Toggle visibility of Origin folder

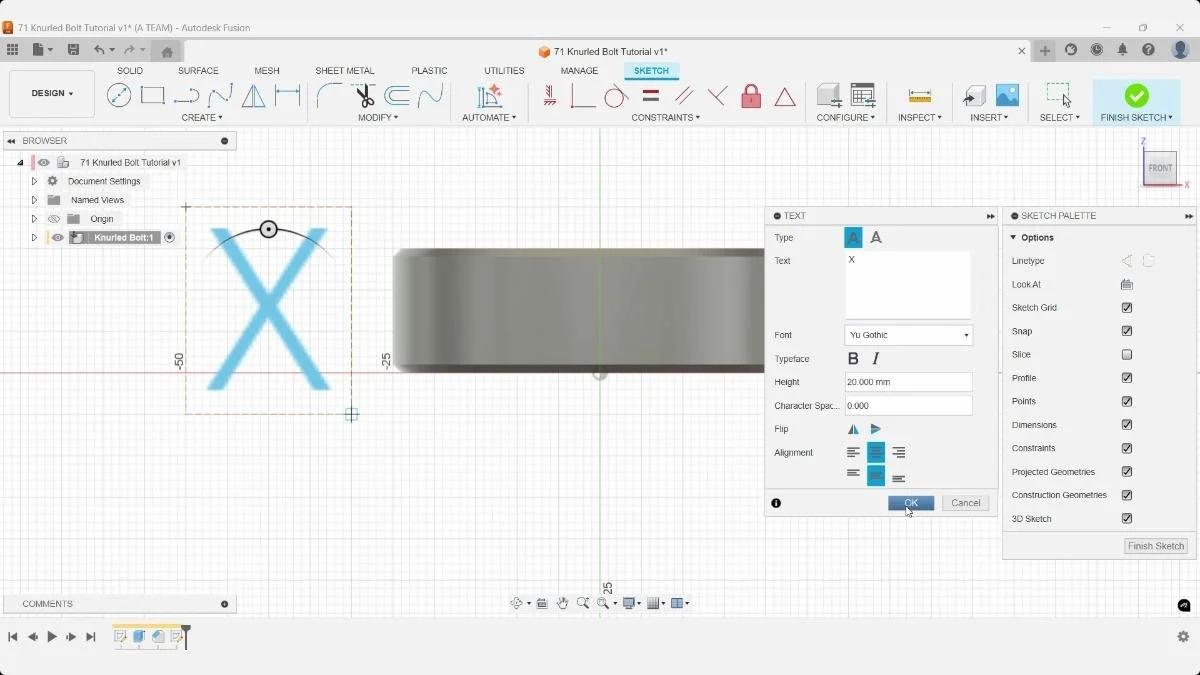pos(54,219)
